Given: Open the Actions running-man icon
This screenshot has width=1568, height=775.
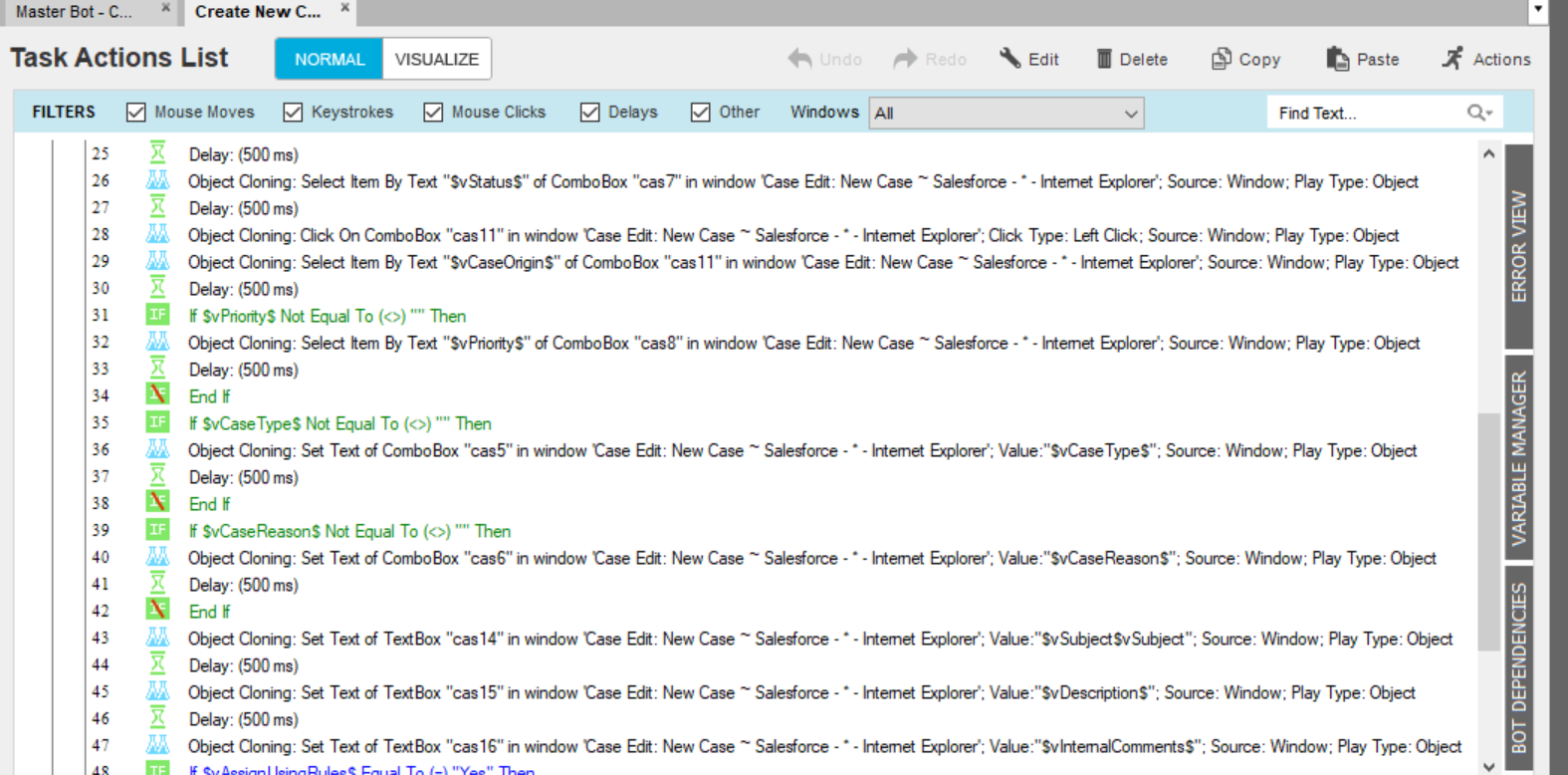Looking at the screenshot, I should [1453, 58].
